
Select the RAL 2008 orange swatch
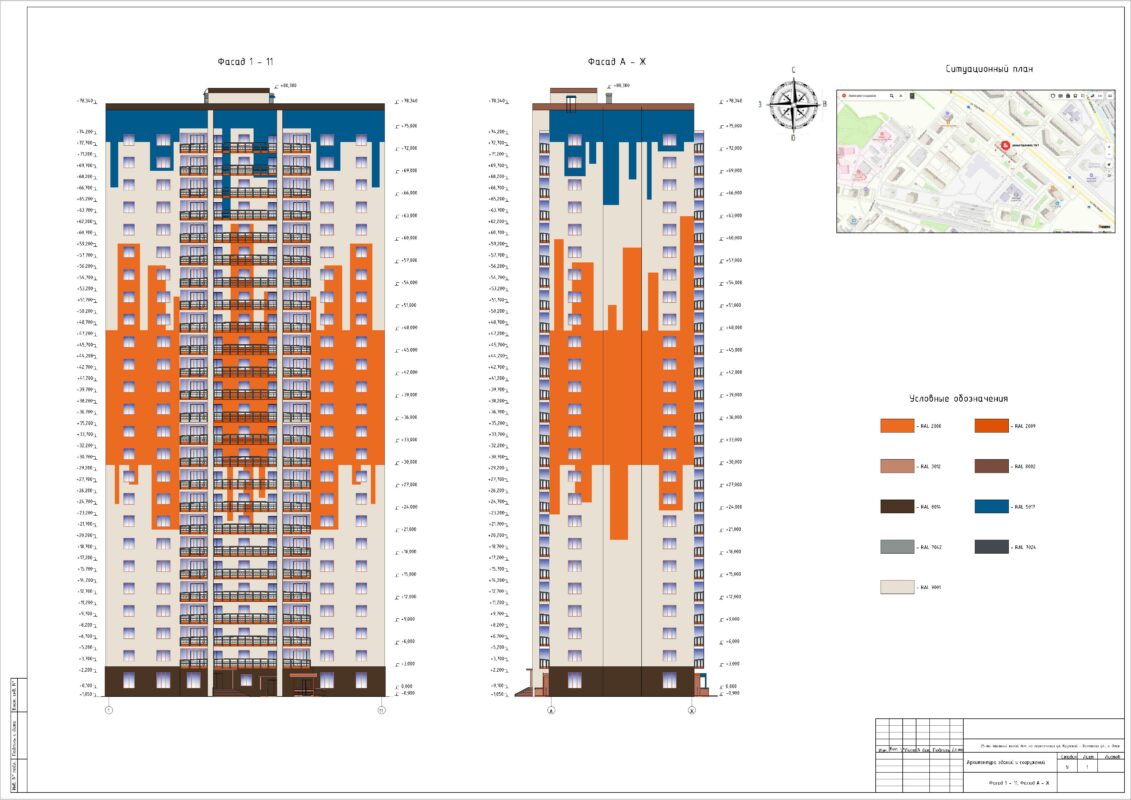[x=897, y=426]
